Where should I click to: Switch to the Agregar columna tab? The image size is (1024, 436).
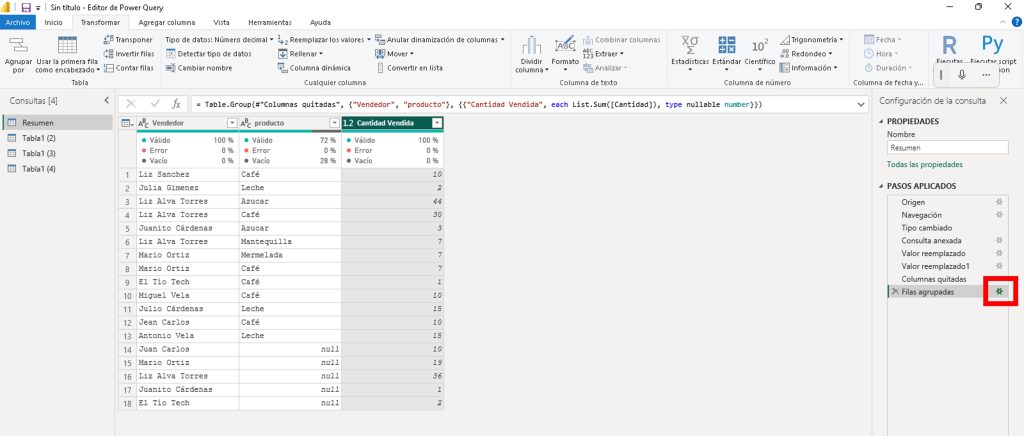(x=167, y=21)
